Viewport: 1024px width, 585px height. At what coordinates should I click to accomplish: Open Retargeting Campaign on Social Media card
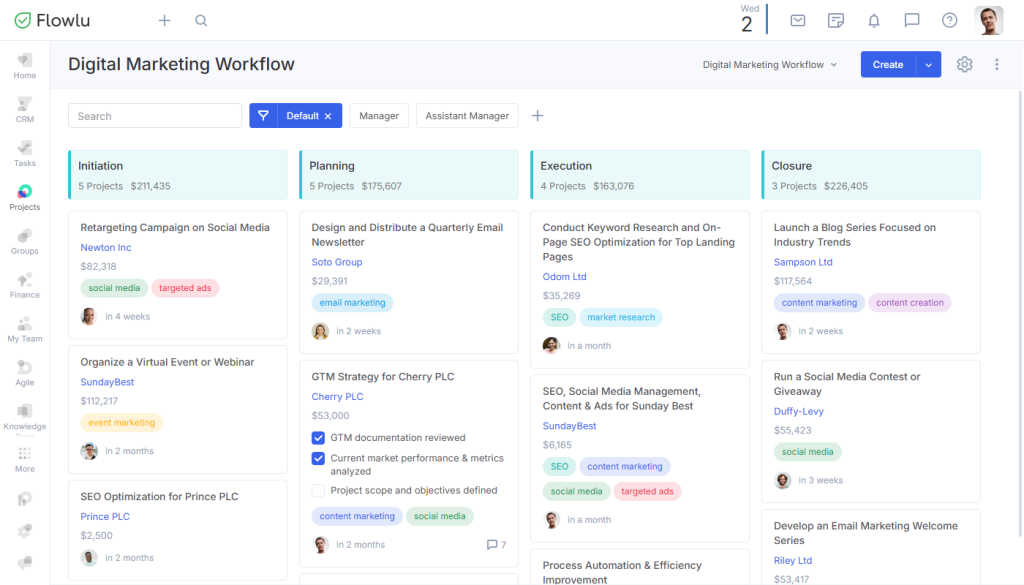[175, 227]
